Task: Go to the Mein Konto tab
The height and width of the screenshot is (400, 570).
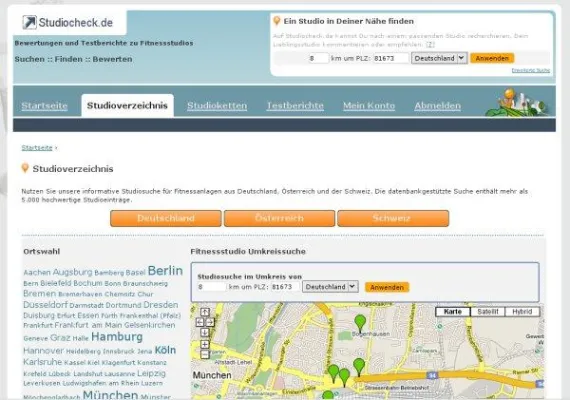Action: [x=369, y=106]
